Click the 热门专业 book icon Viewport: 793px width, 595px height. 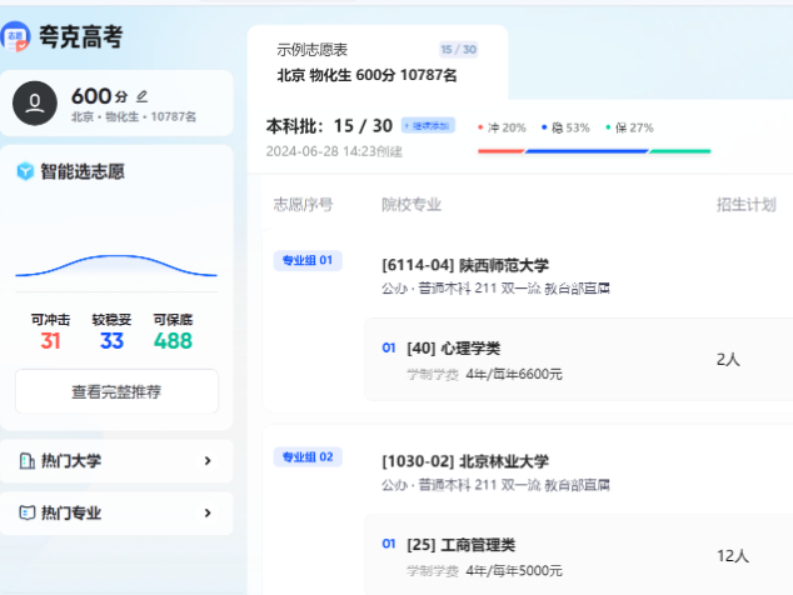point(27,513)
